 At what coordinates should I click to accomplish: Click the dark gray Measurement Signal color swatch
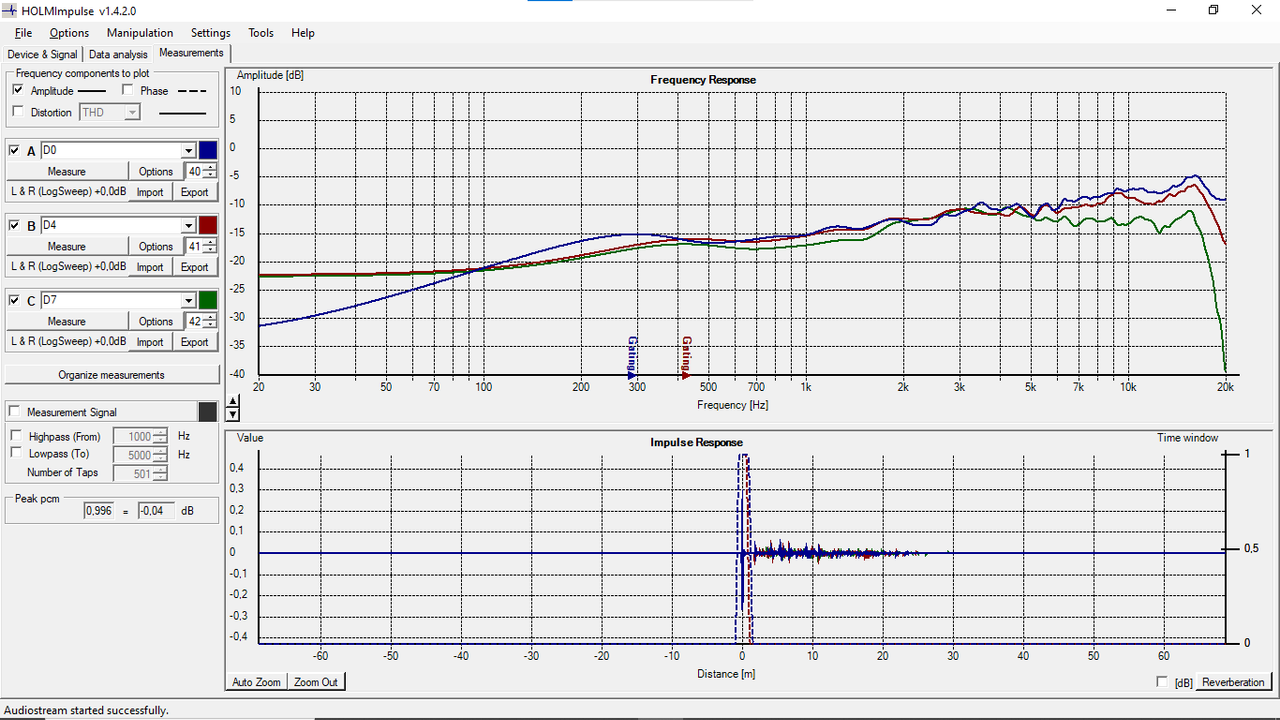click(x=208, y=412)
